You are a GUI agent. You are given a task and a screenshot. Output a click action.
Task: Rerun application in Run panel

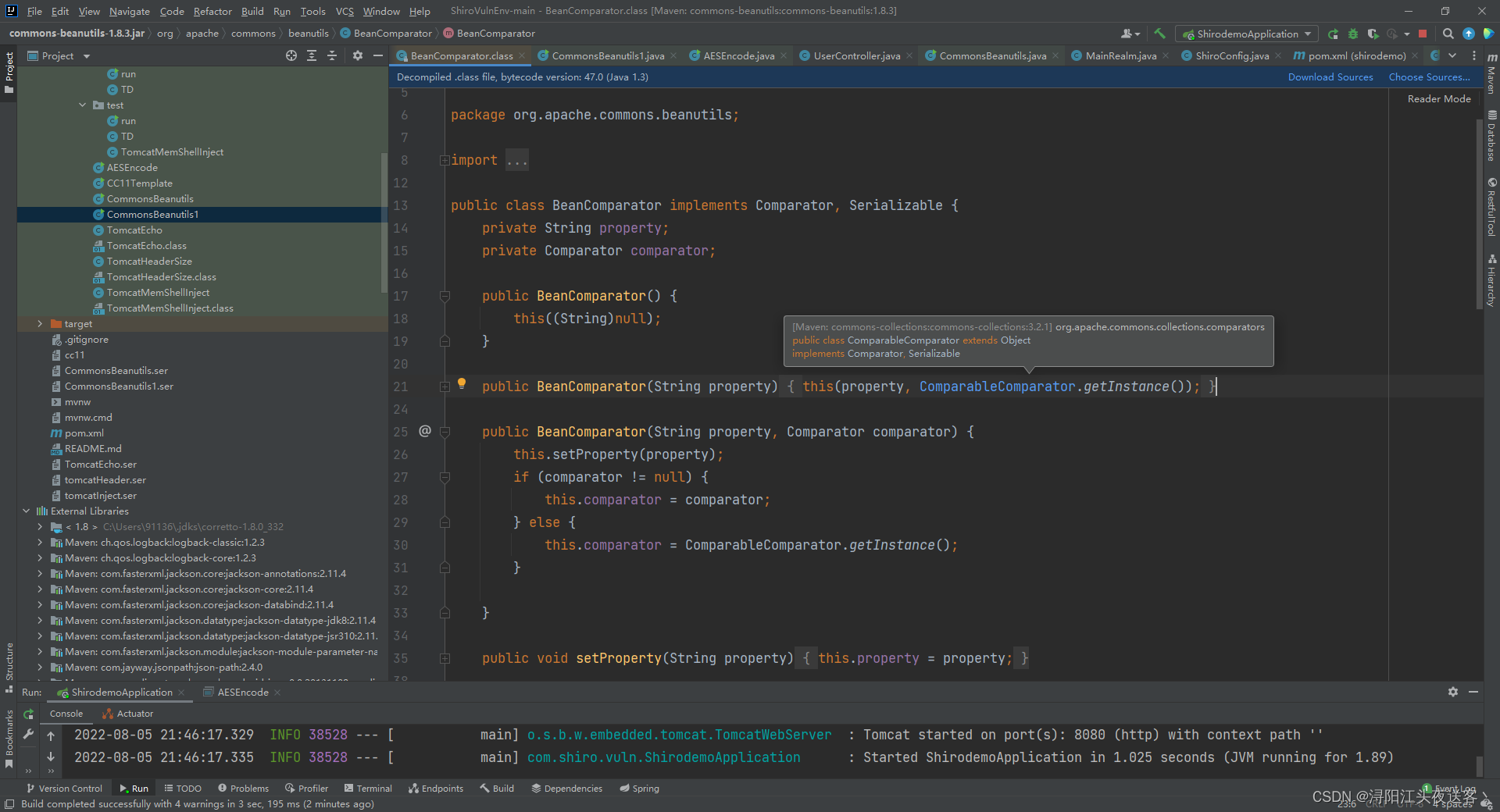click(29, 714)
